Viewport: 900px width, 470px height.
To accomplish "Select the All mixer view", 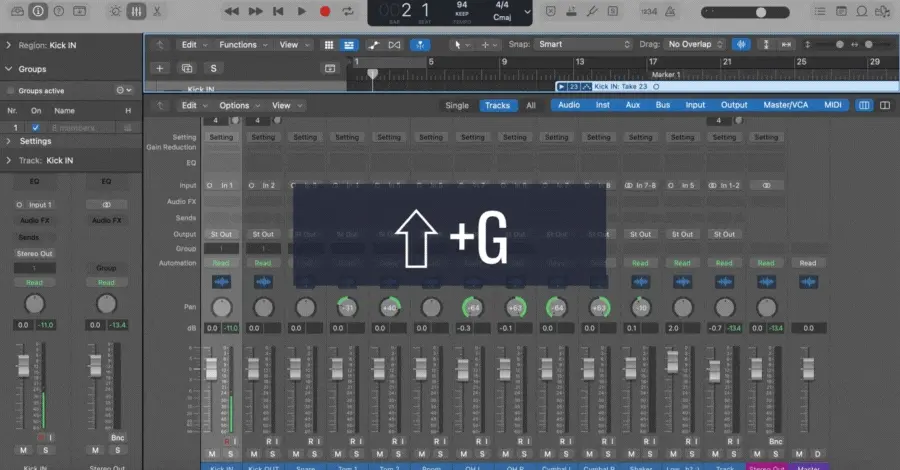I will click(531, 106).
